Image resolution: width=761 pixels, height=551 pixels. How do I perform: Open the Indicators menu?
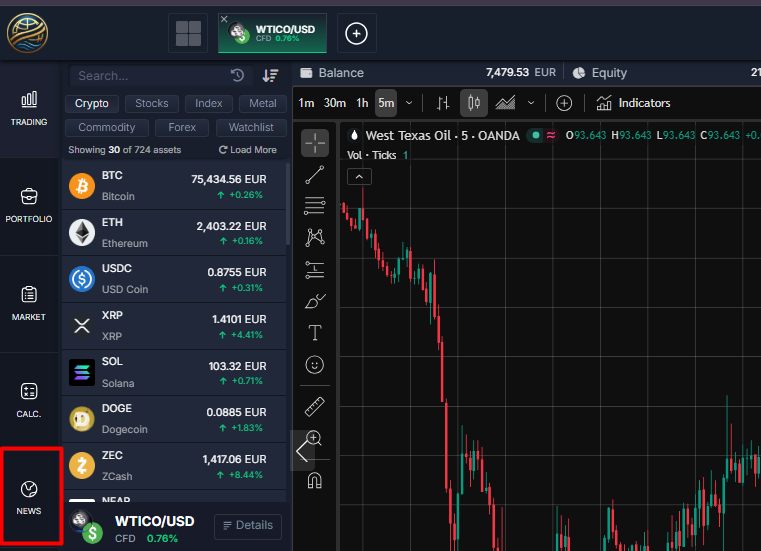pyautogui.click(x=633, y=103)
